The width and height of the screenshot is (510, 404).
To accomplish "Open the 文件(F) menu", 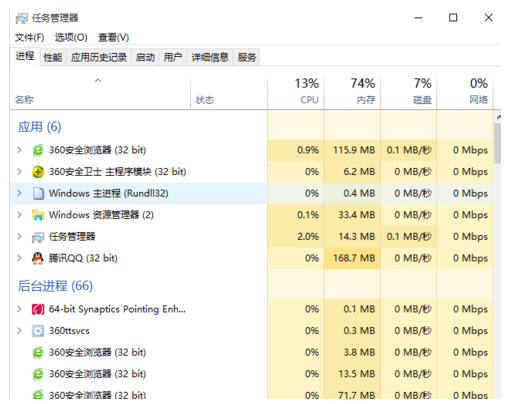I will 29,37.
